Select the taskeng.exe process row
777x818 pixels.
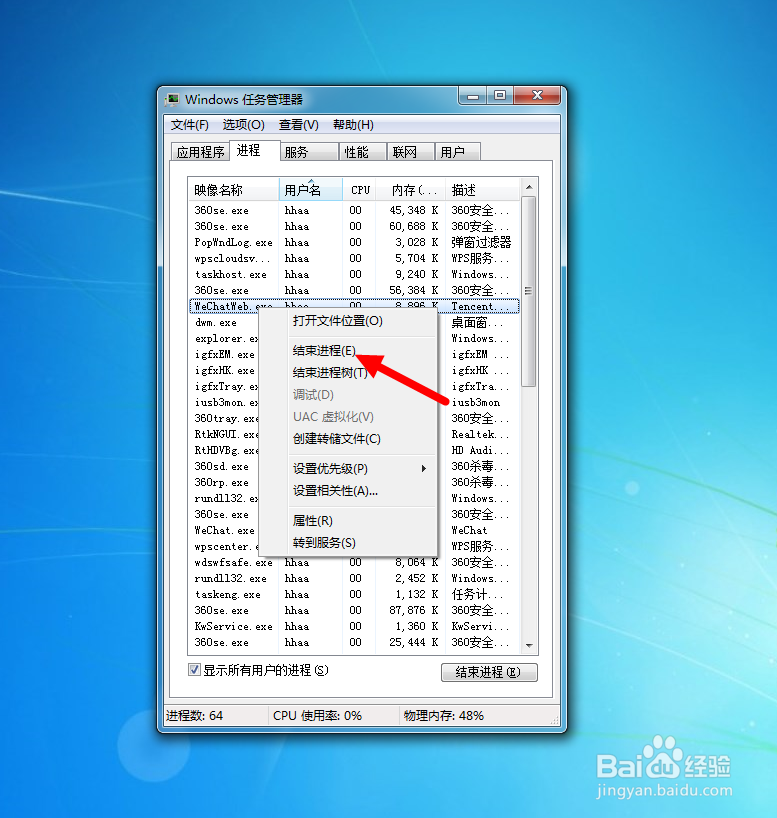click(x=354, y=595)
